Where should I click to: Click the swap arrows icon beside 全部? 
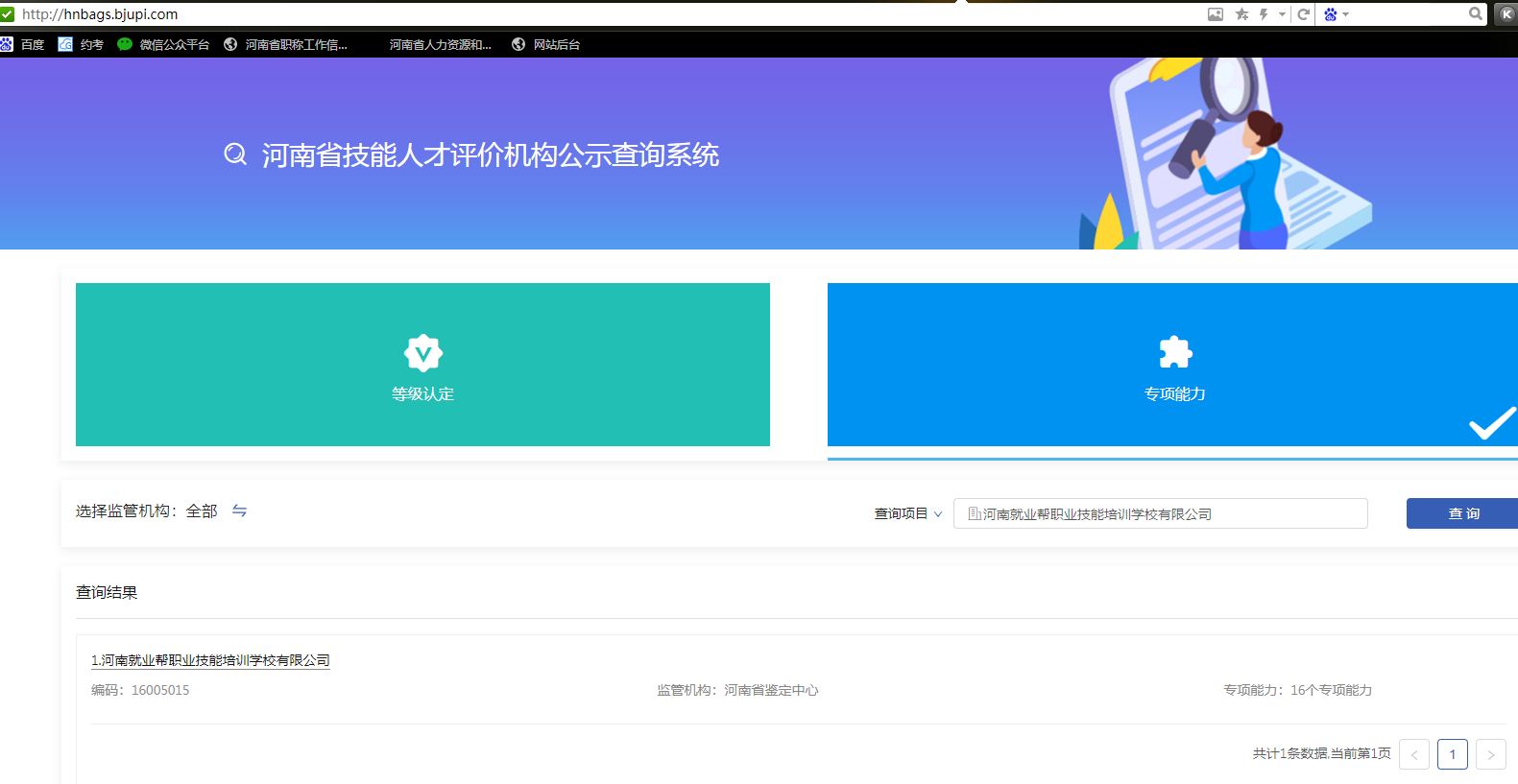pos(239,511)
